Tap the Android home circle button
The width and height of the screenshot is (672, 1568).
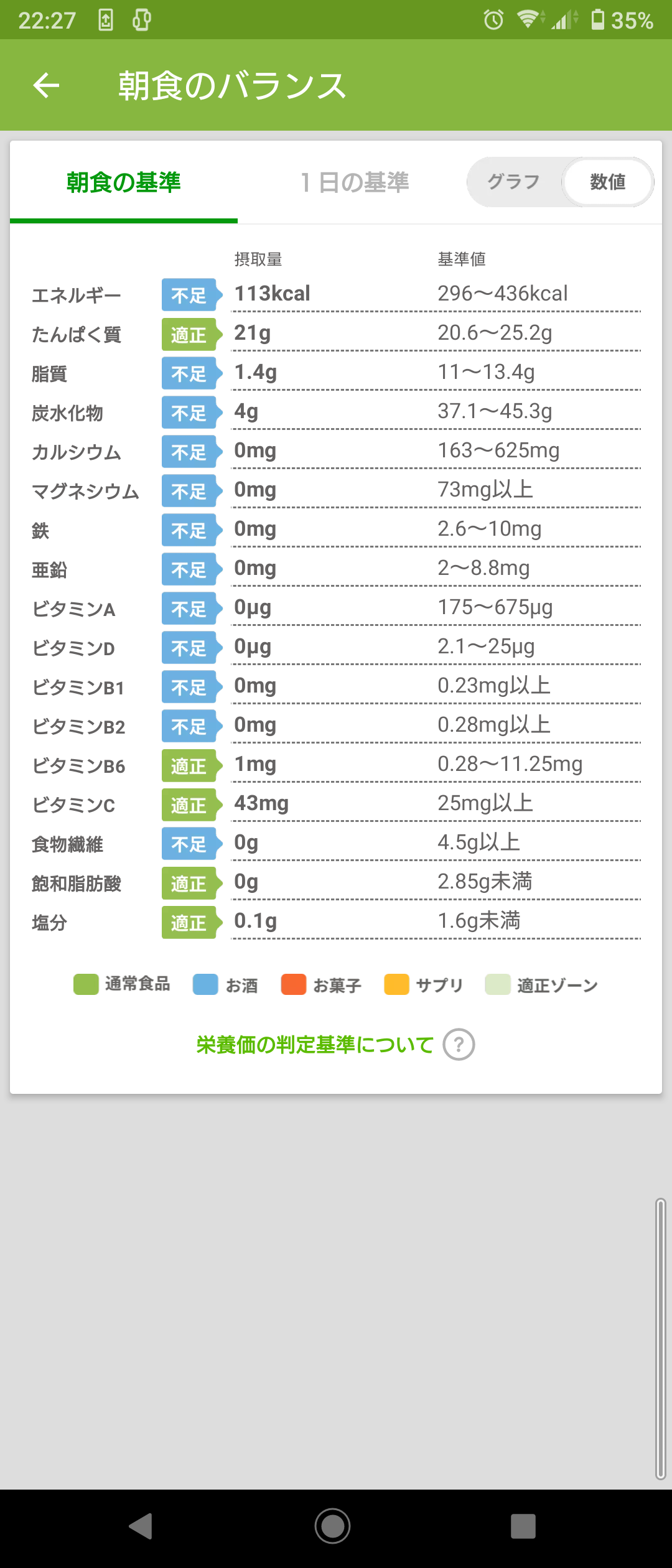333,1526
